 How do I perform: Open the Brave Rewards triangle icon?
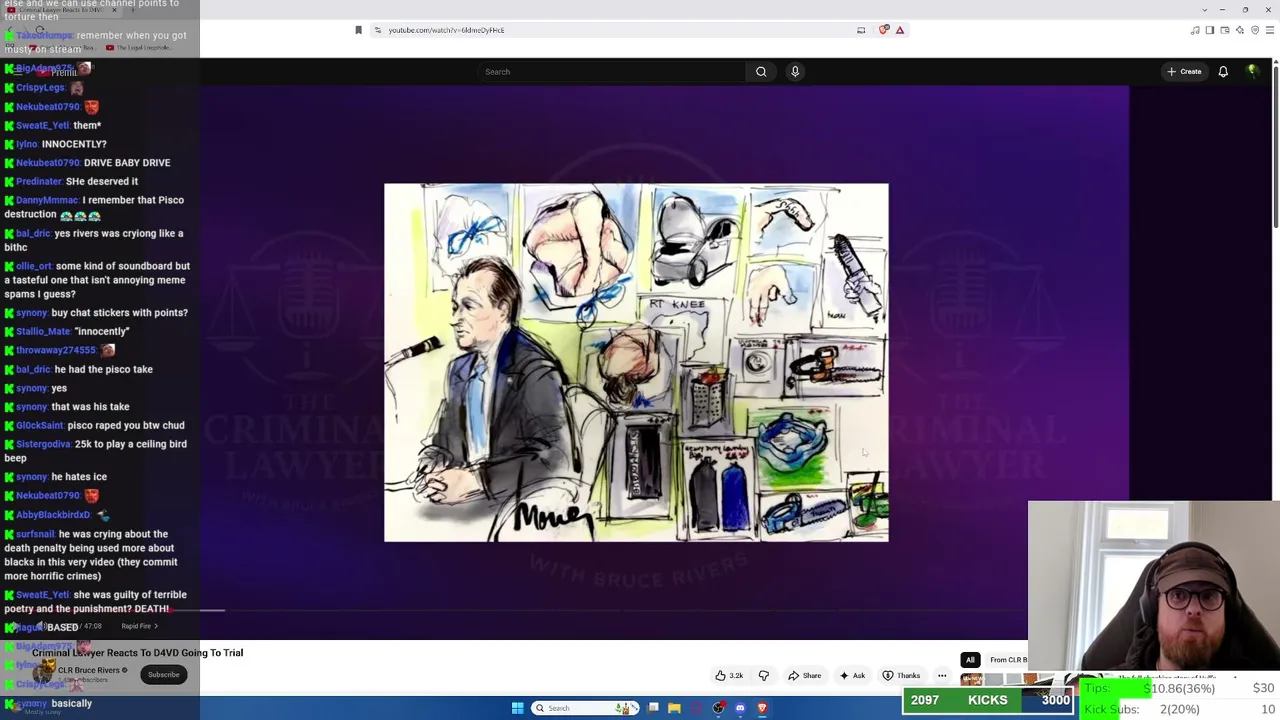(x=900, y=30)
